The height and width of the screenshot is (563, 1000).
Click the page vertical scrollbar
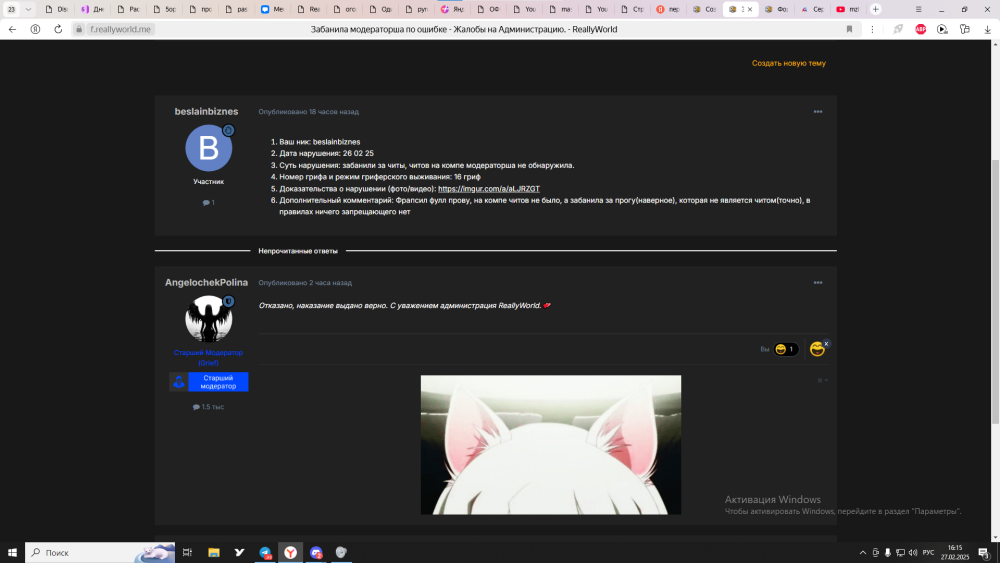[x=995, y=292]
